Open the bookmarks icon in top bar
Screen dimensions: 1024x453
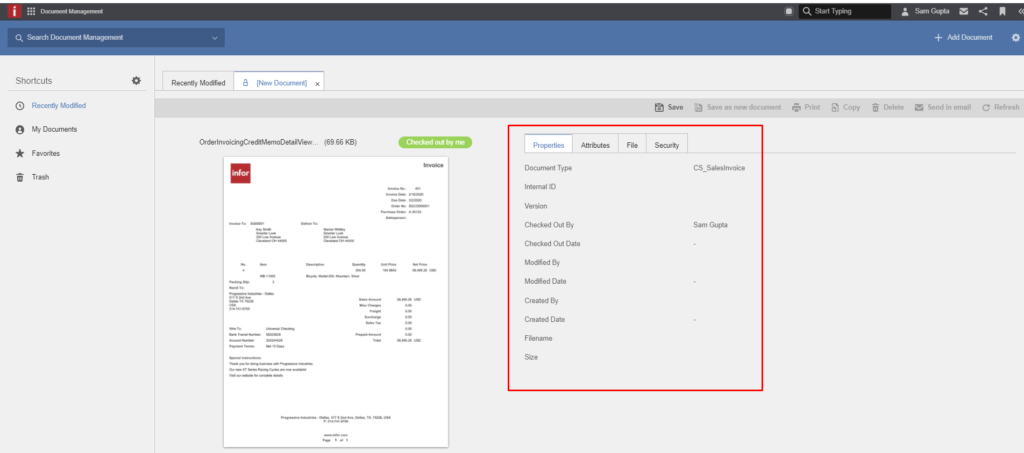click(x=1002, y=11)
